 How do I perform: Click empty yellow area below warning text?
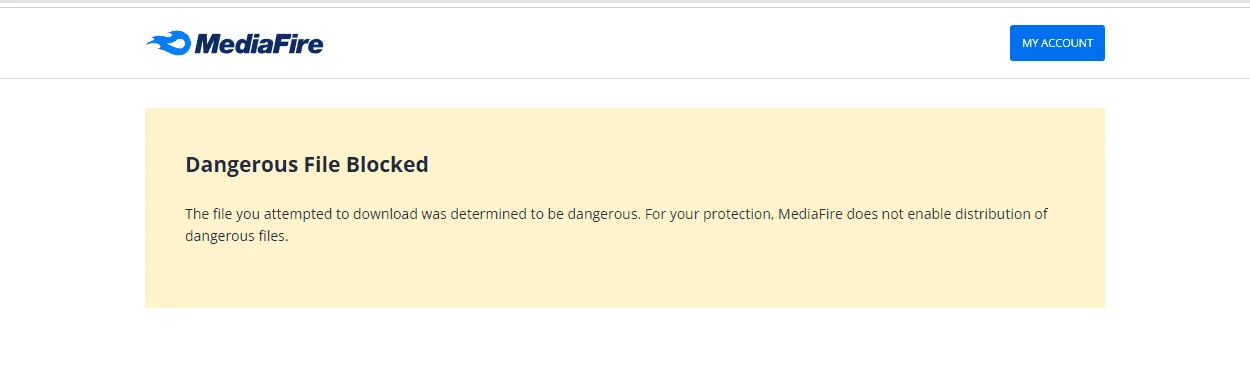(x=625, y=280)
